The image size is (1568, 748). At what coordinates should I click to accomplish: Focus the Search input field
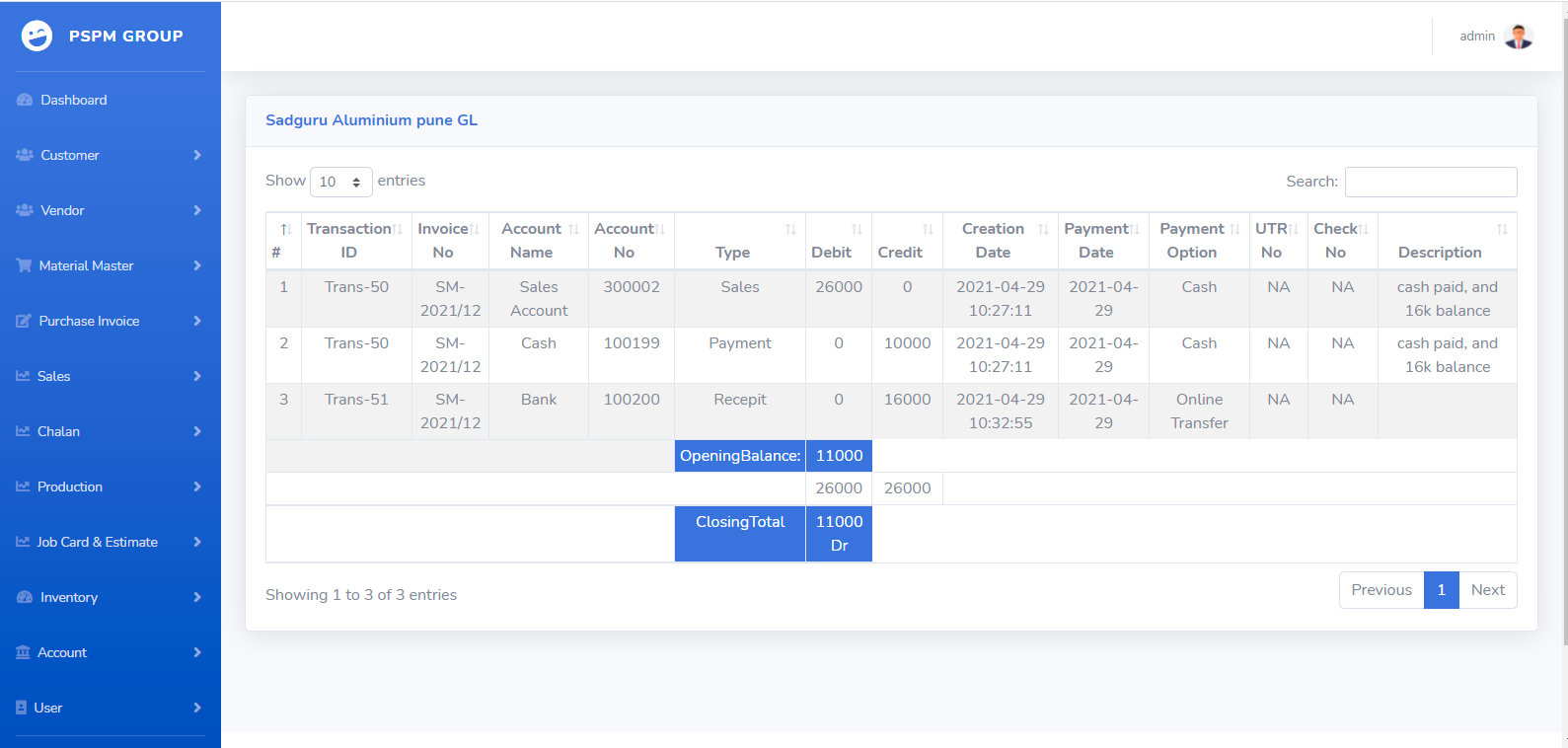(x=1430, y=182)
